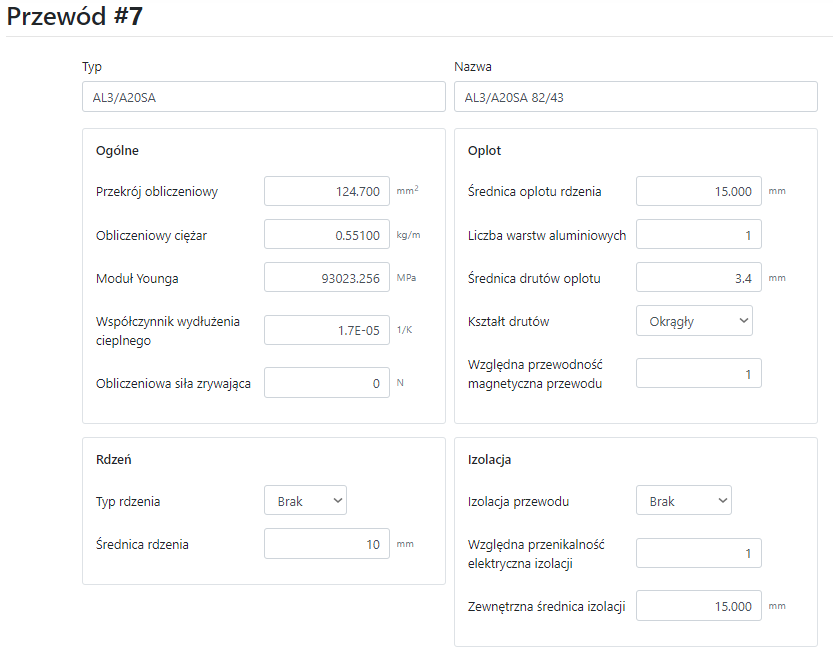Click the Nazwa text field
This screenshot has width=833, height=655.
635,97
